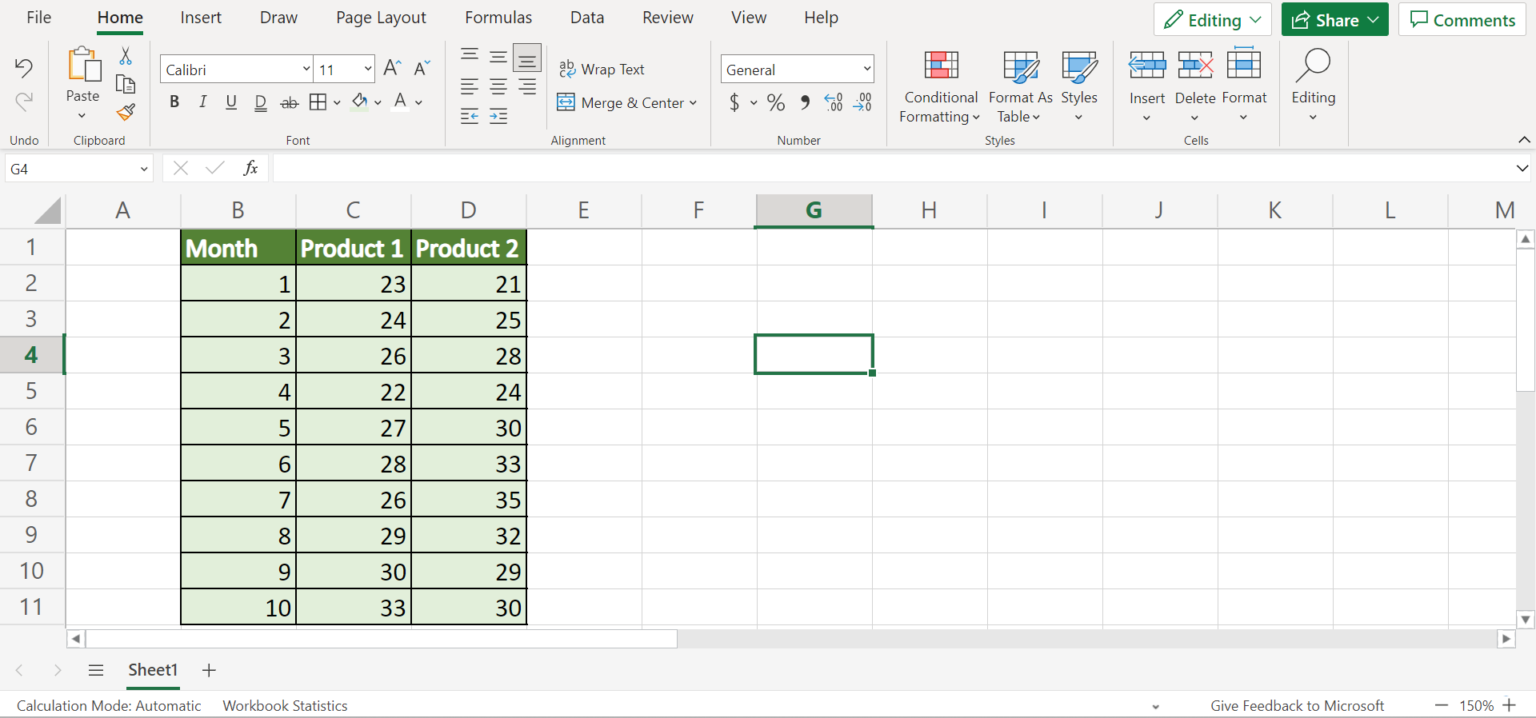Image resolution: width=1536 pixels, height=718 pixels.
Task: Apply bold formatting
Action: [173, 101]
